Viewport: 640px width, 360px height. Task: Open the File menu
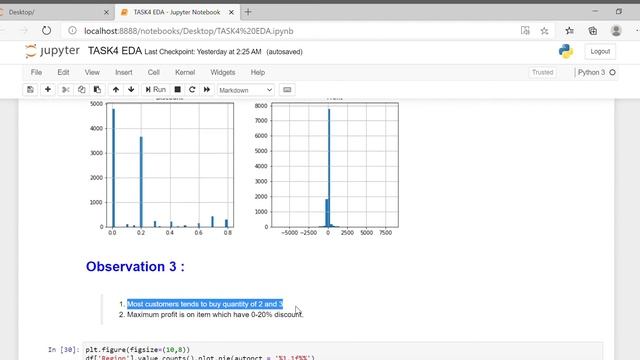click(36, 72)
